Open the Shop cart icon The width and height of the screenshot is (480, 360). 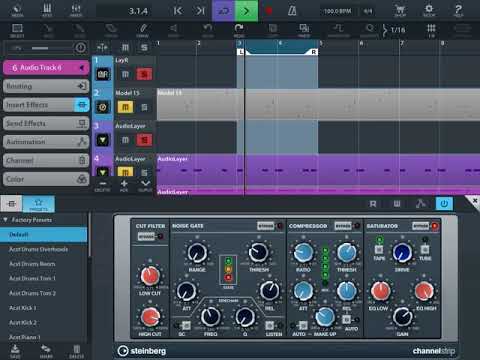pyautogui.click(x=400, y=10)
